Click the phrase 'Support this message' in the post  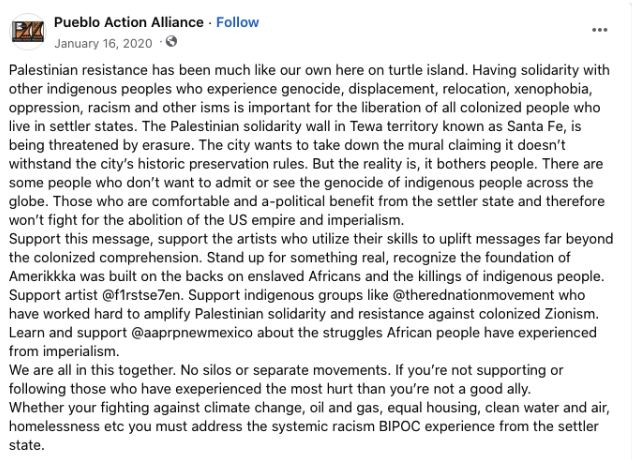(80, 239)
